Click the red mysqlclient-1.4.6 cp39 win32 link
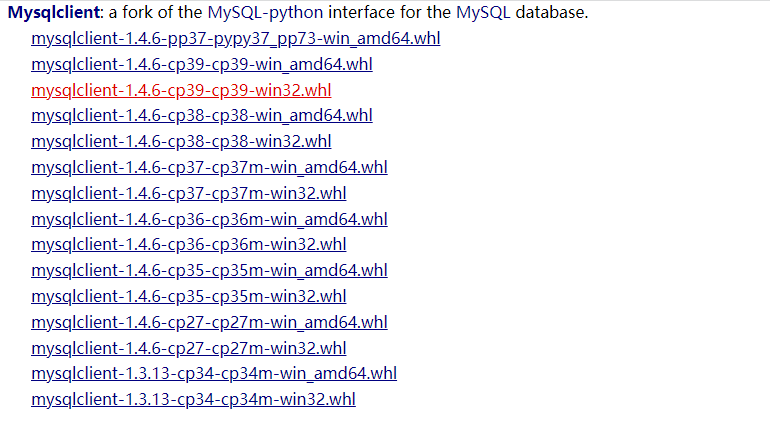This screenshot has width=770, height=422. [x=181, y=91]
